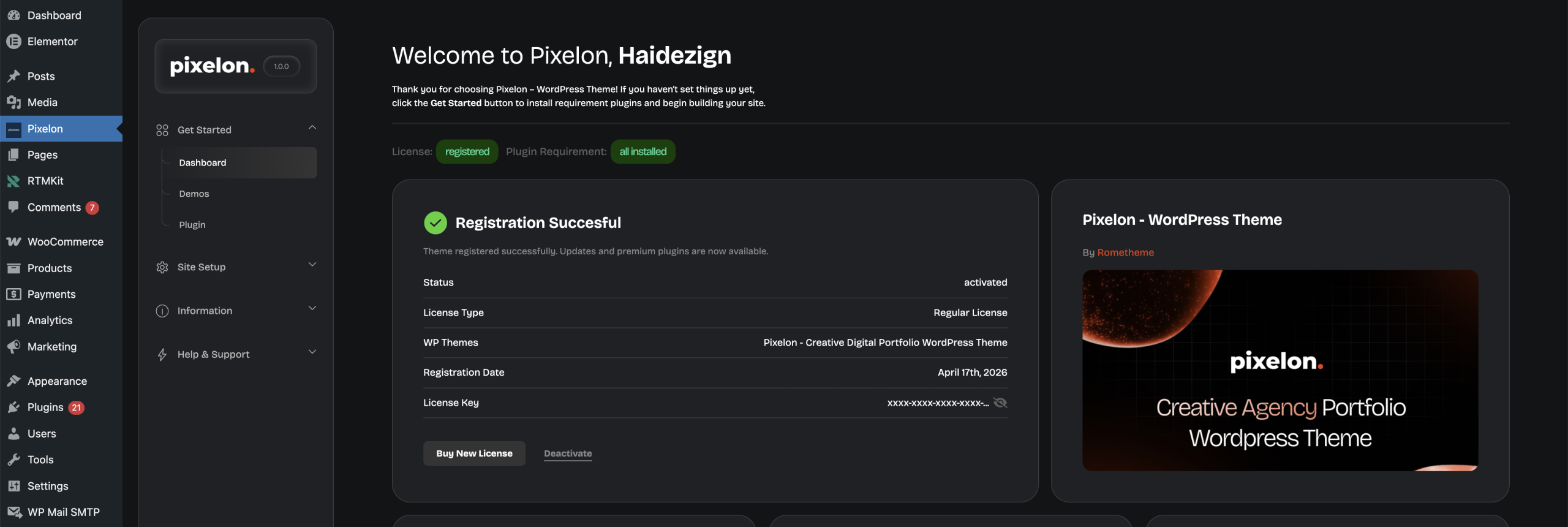Click the Elementor icon in sidebar
Screen dimensions: 1568x527
[13, 42]
